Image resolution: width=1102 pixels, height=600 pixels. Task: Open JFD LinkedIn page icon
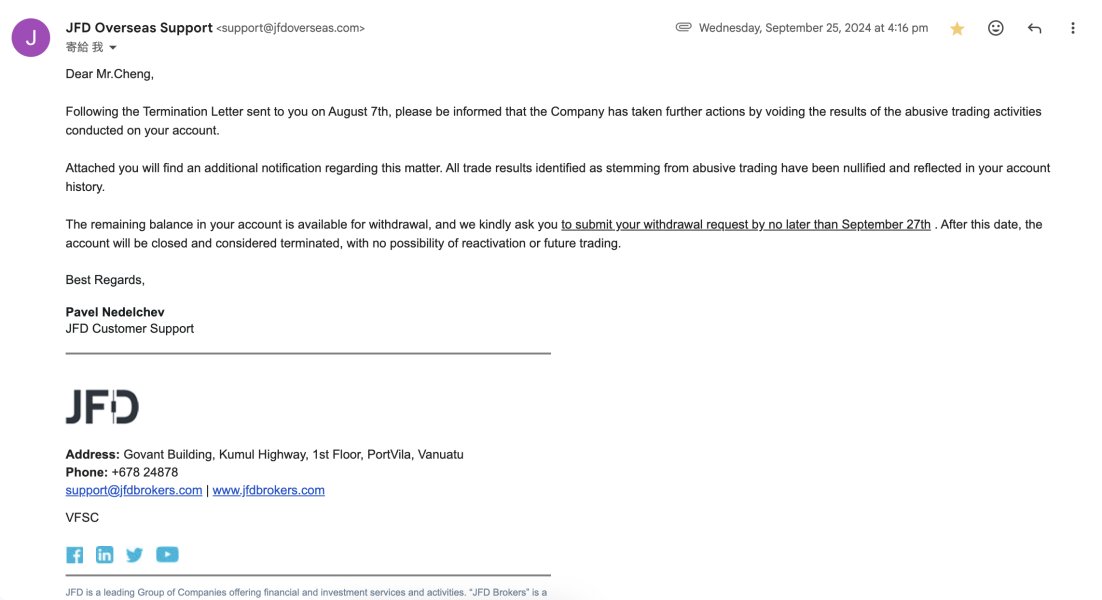click(x=104, y=554)
